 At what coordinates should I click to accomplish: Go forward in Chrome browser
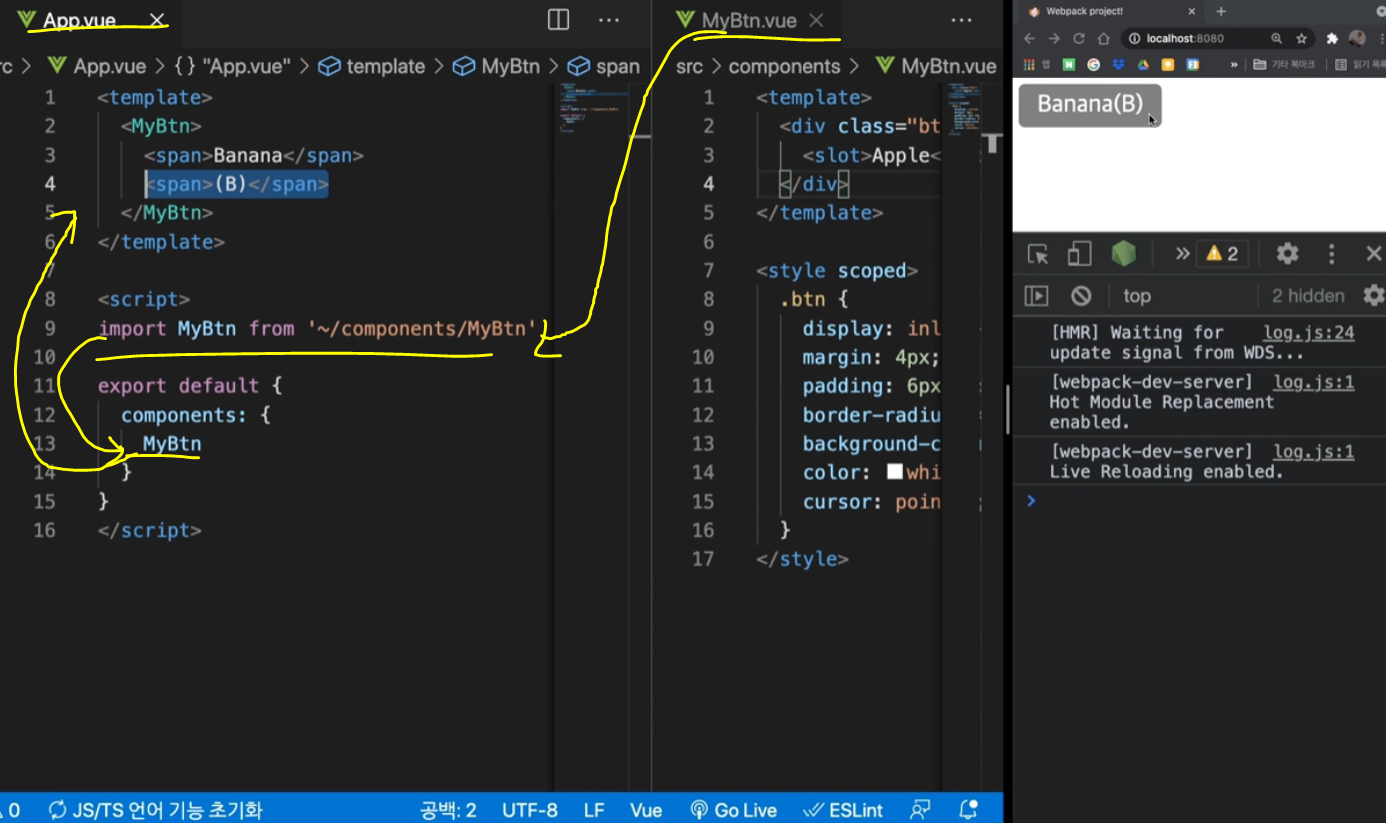tap(1054, 38)
